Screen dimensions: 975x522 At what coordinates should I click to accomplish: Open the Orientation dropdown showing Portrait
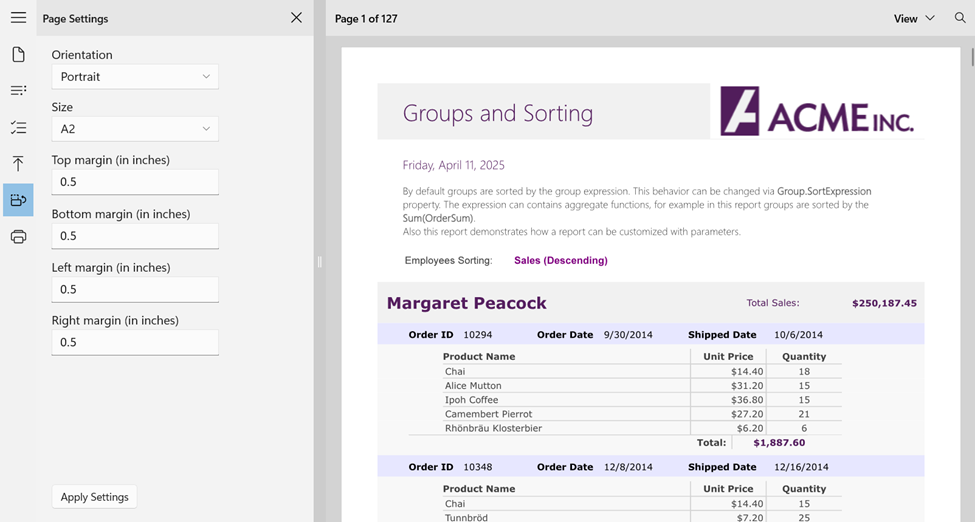(x=135, y=77)
